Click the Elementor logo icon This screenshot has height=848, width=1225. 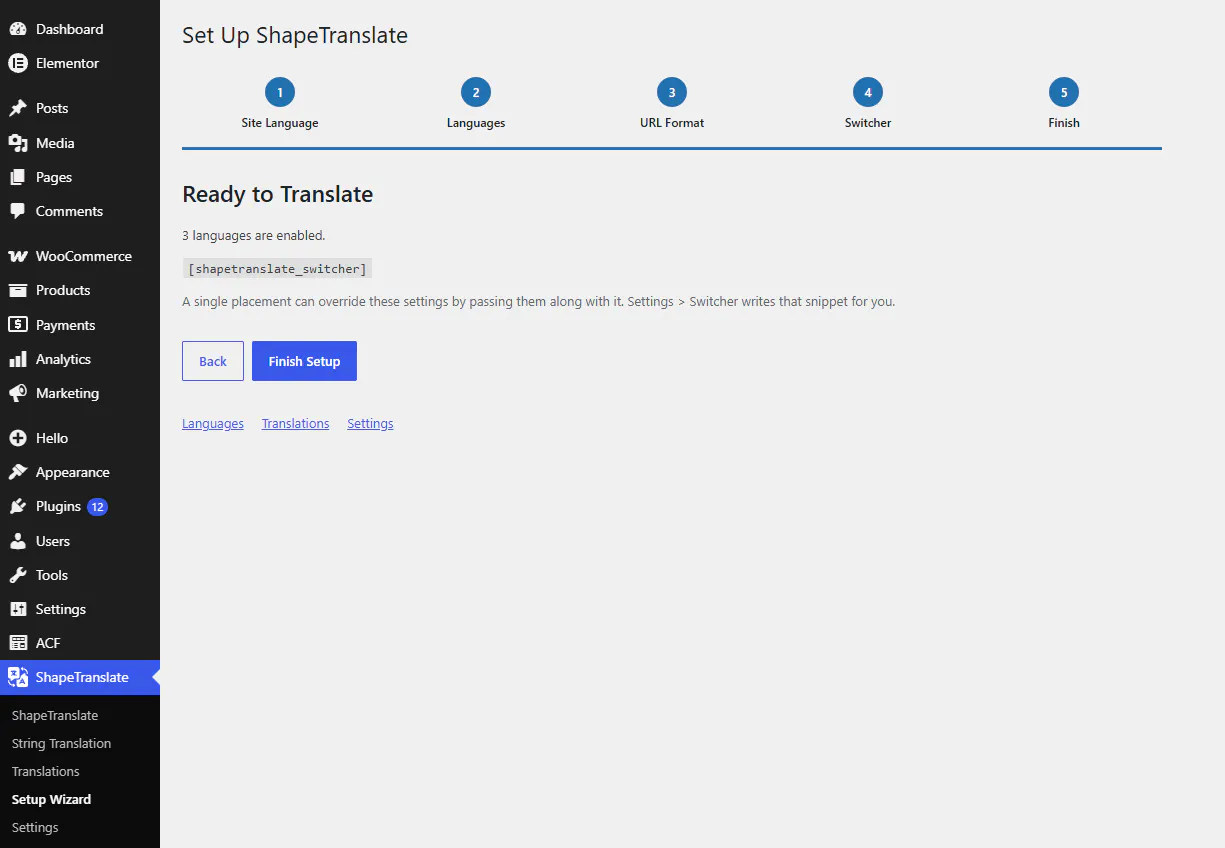pos(18,63)
